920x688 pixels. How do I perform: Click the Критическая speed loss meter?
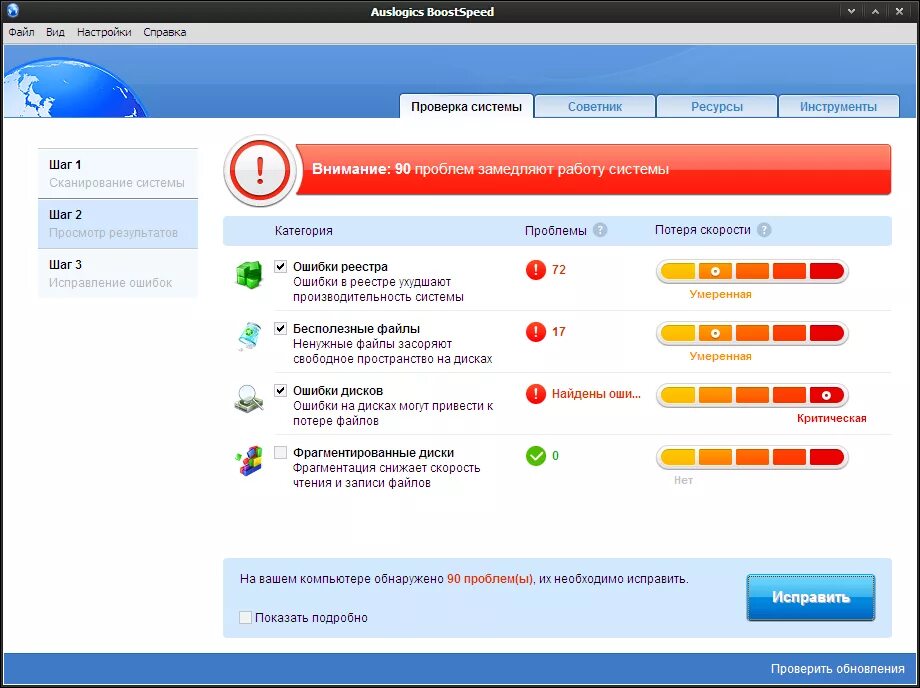click(750, 394)
